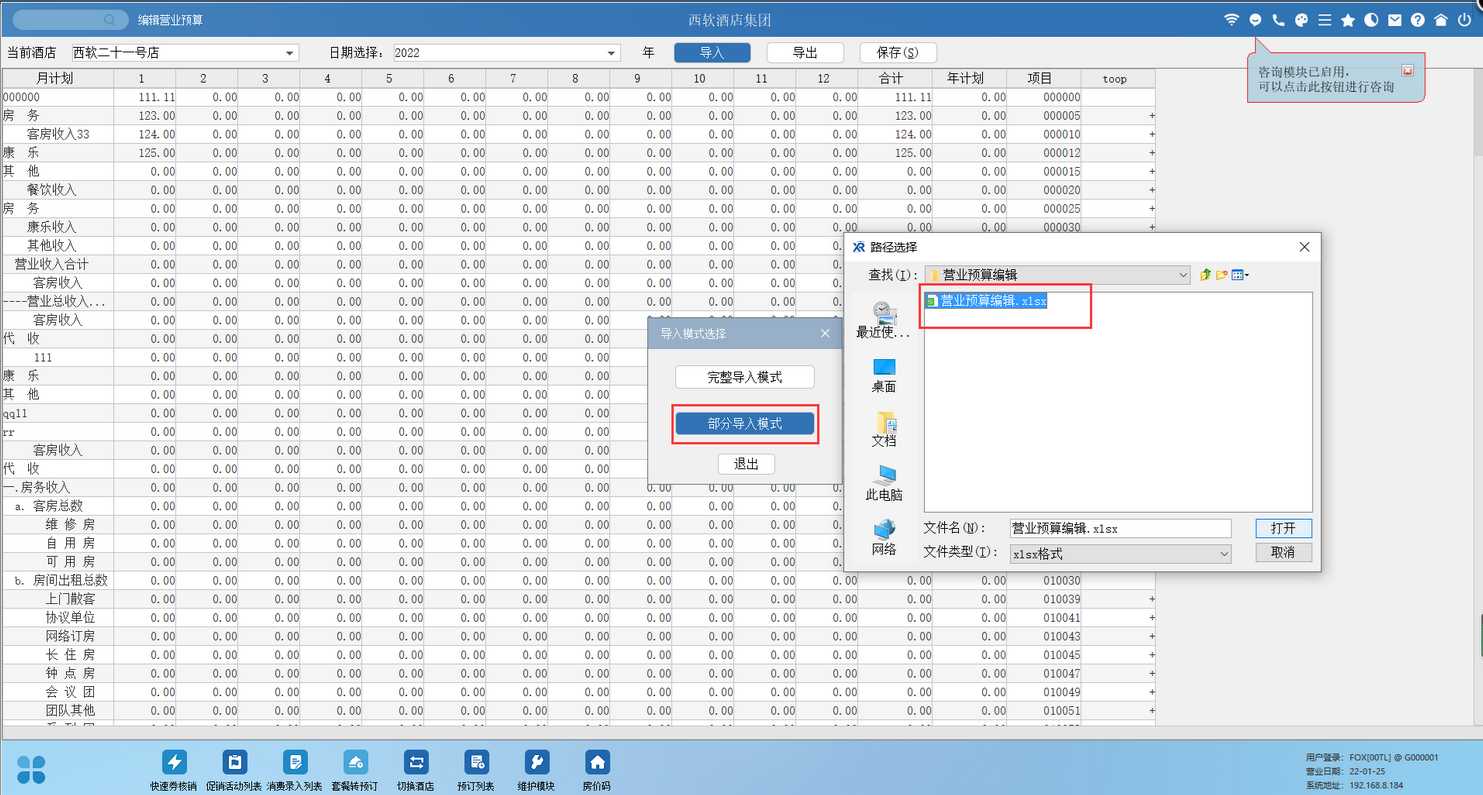Click the 导入 import button

(x=712, y=53)
